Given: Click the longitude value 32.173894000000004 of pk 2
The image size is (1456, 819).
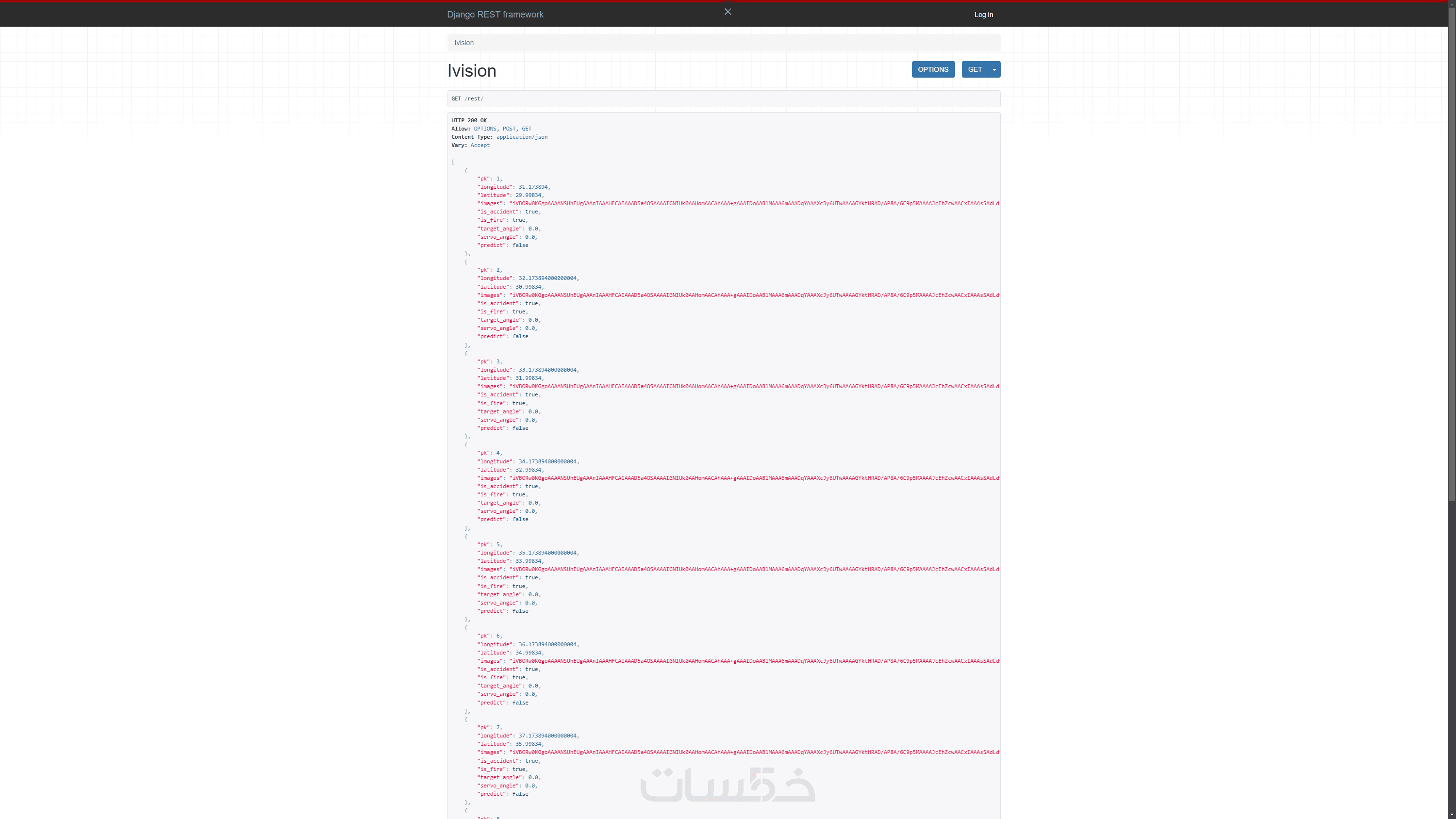Looking at the screenshot, I should [547, 278].
